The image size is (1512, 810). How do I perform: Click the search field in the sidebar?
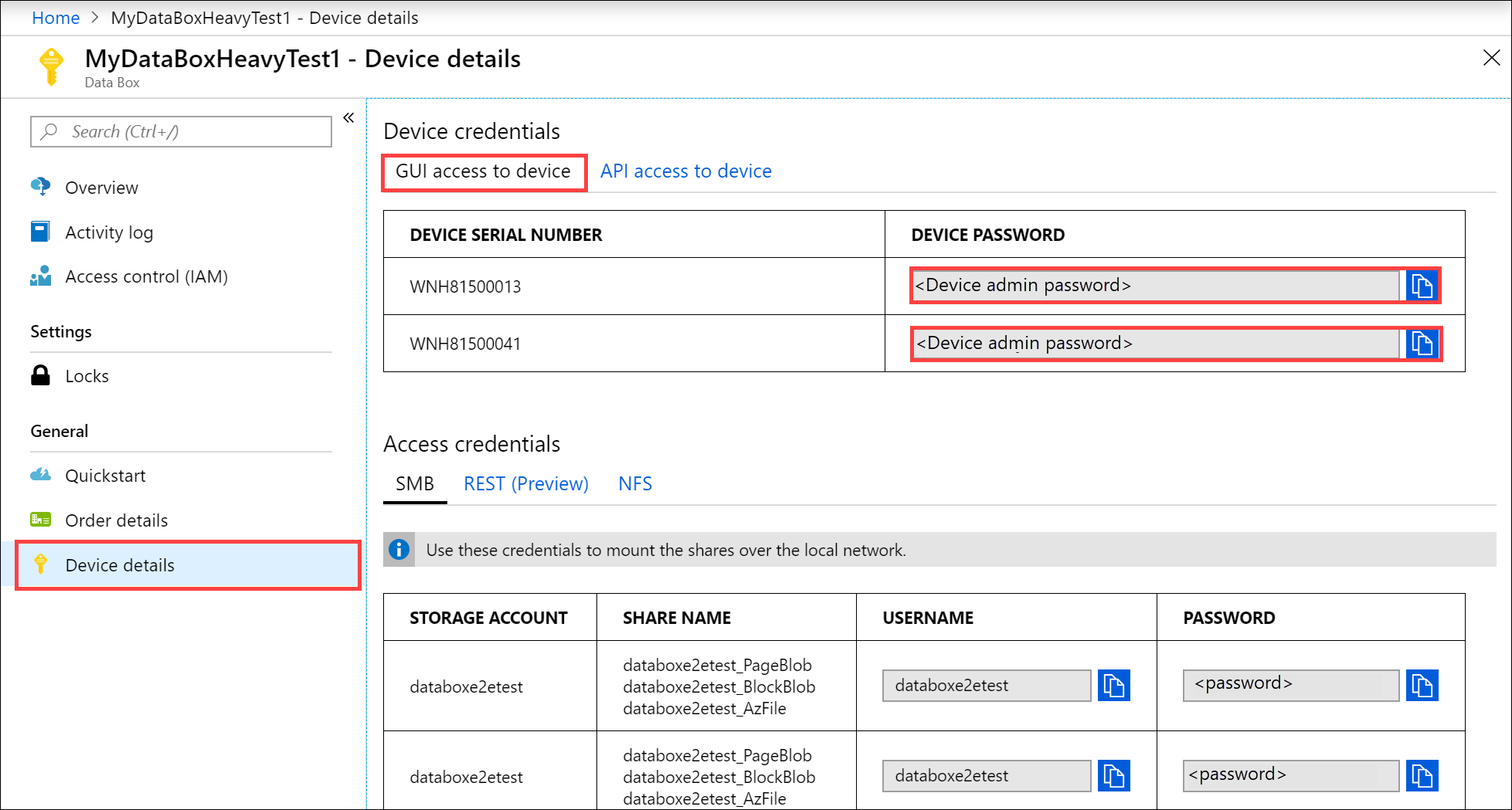(x=180, y=131)
